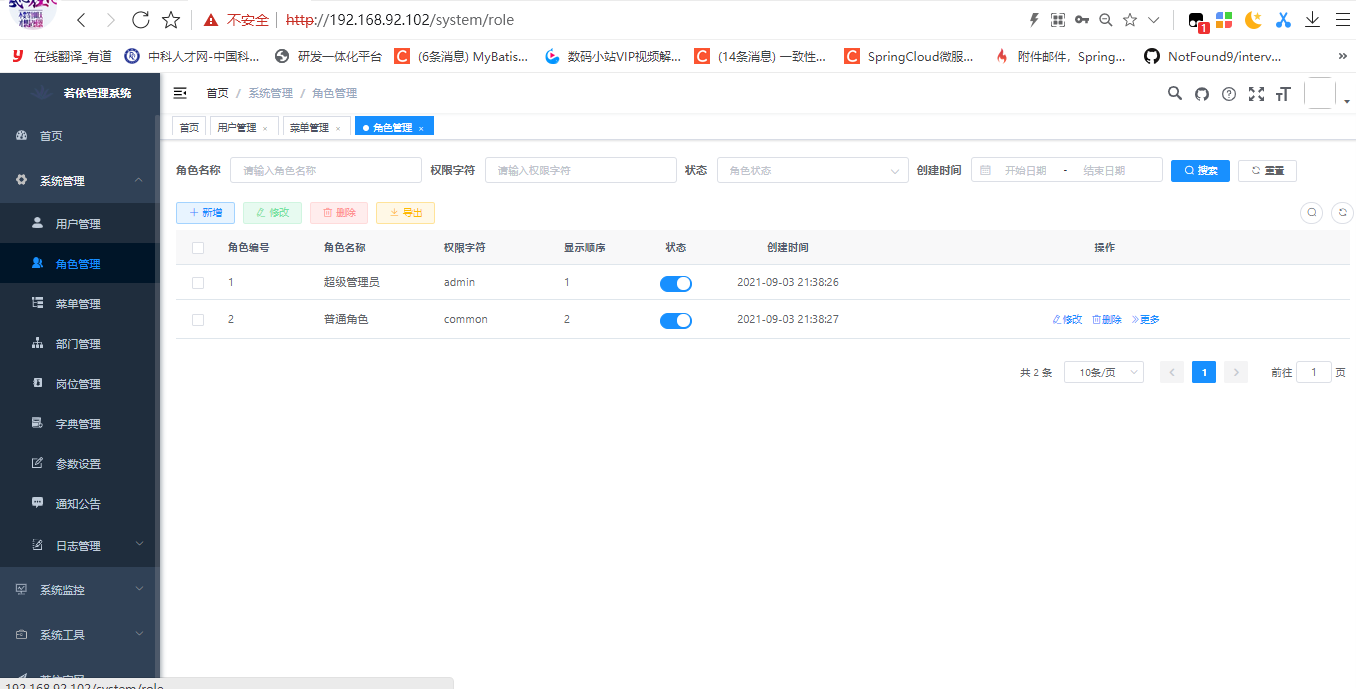Toggle the search panel visibility icon

point(1311,212)
